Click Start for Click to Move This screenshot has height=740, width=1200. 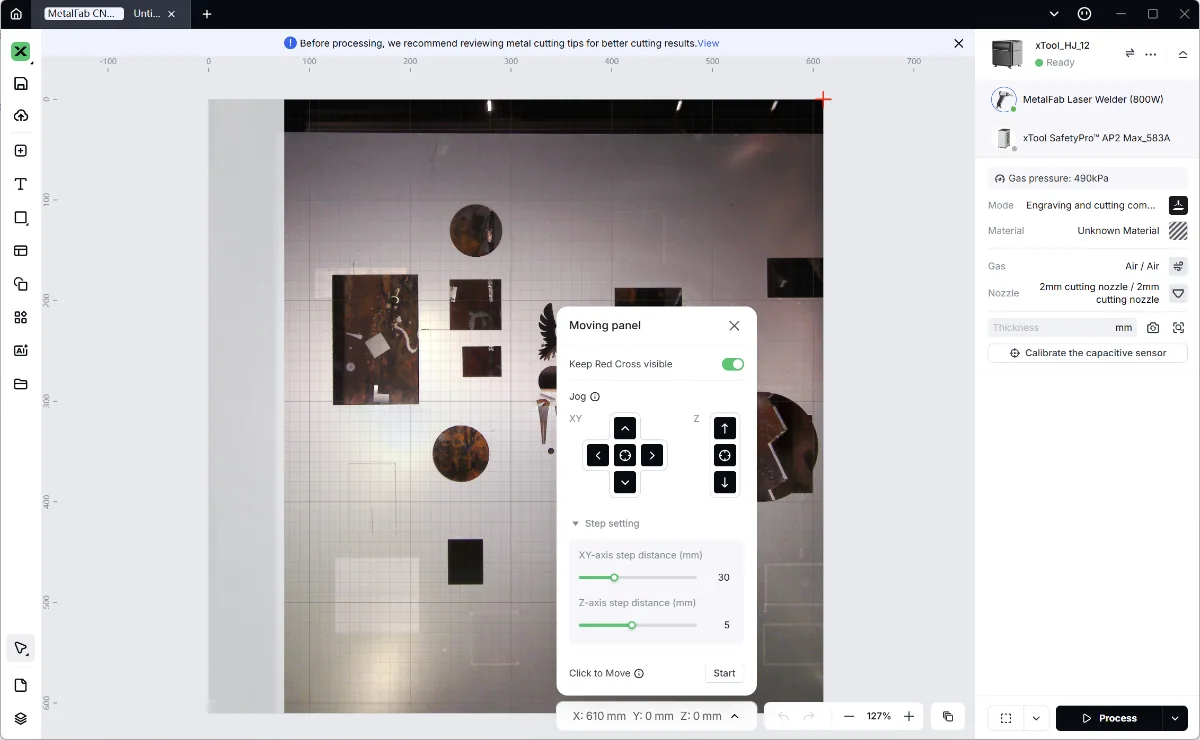pos(725,673)
